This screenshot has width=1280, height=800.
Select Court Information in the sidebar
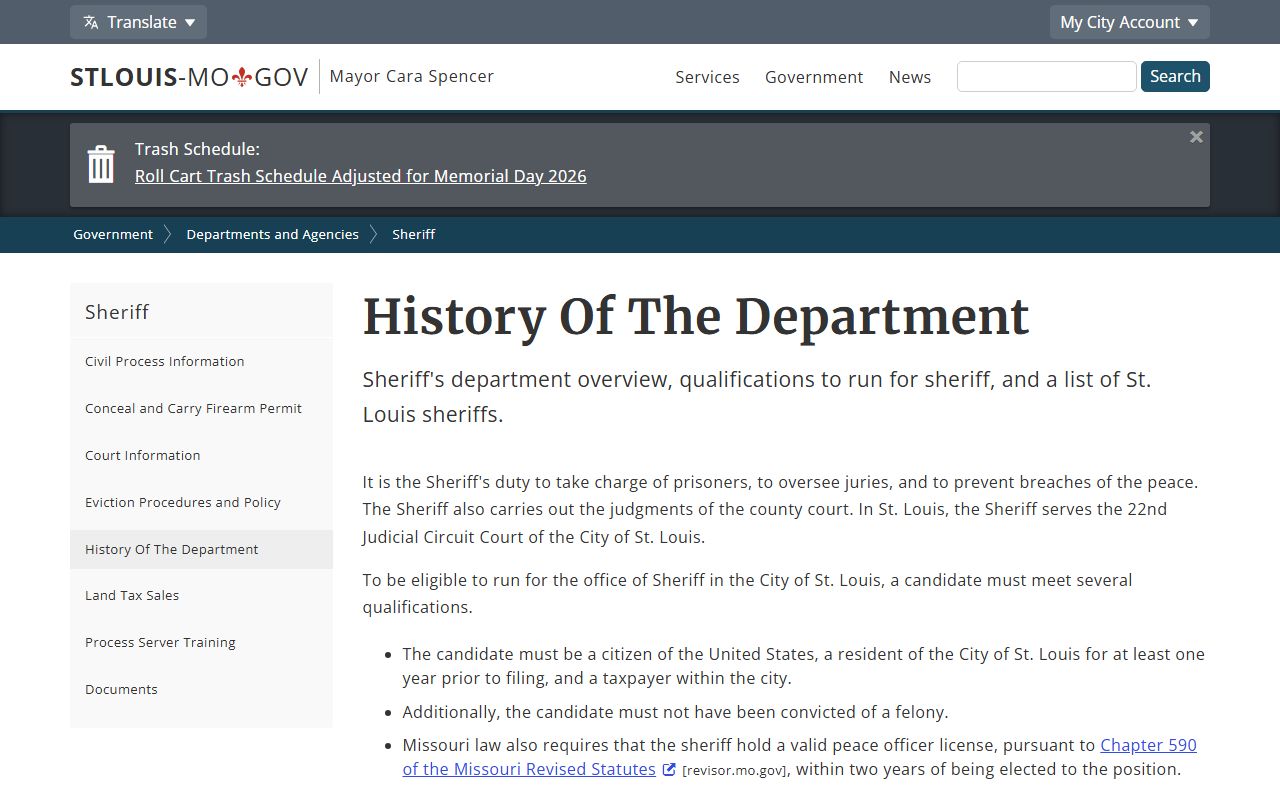point(201,456)
